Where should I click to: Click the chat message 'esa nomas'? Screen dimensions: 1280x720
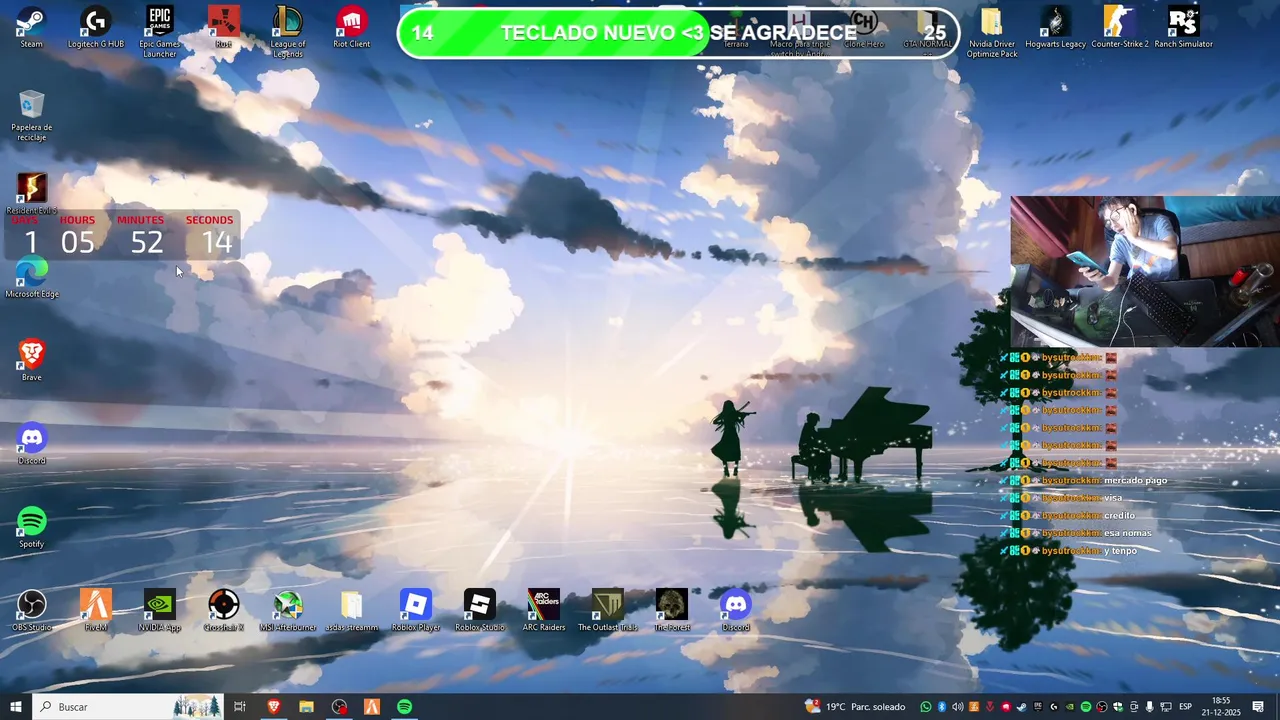(x=1127, y=533)
